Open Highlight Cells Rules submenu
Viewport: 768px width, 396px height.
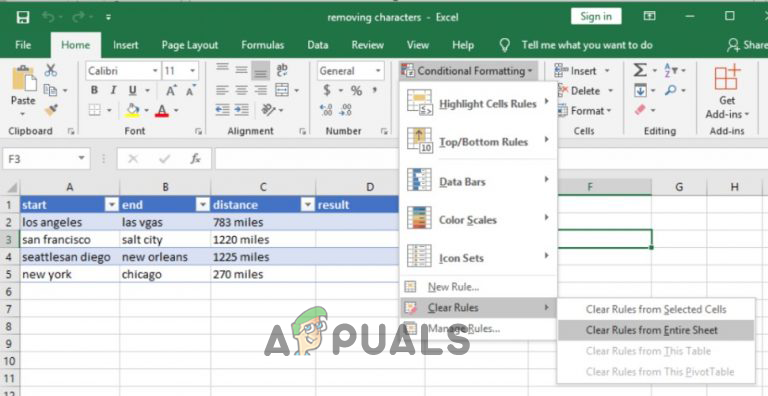[x=479, y=104]
